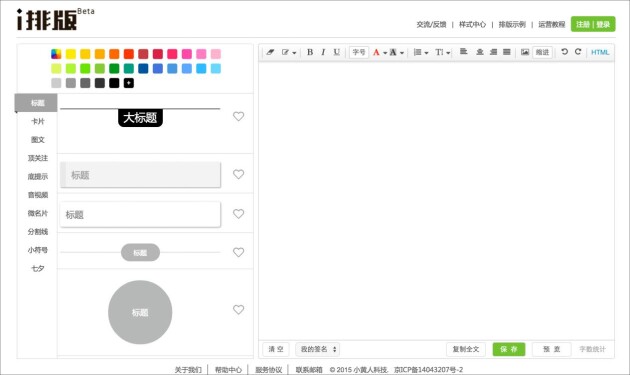Open the multicolor picker swatch
The image size is (630, 375).
pyautogui.click(x=56, y=54)
